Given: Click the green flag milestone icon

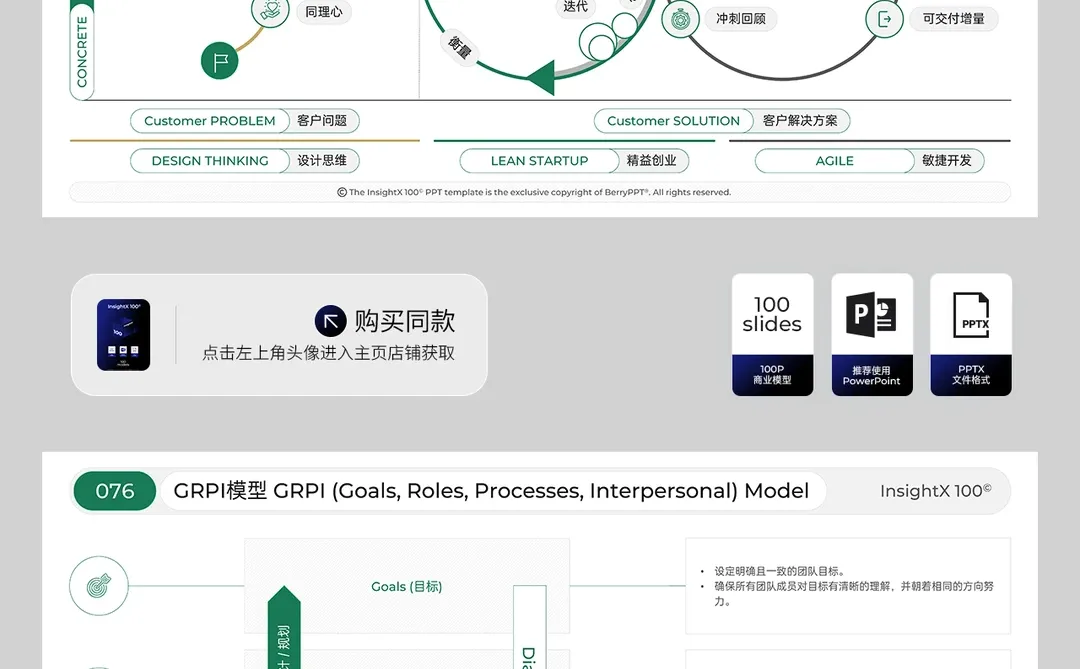Looking at the screenshot, I should point(218,61).
